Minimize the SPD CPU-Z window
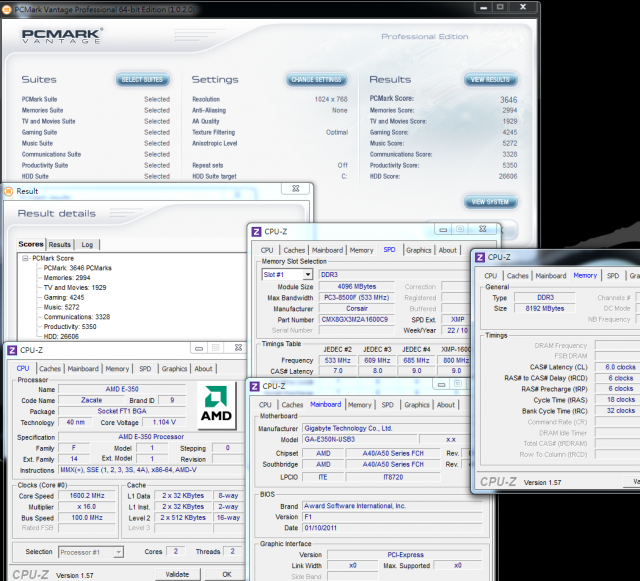Screen dimensions: 640x581 coord(443,229)
